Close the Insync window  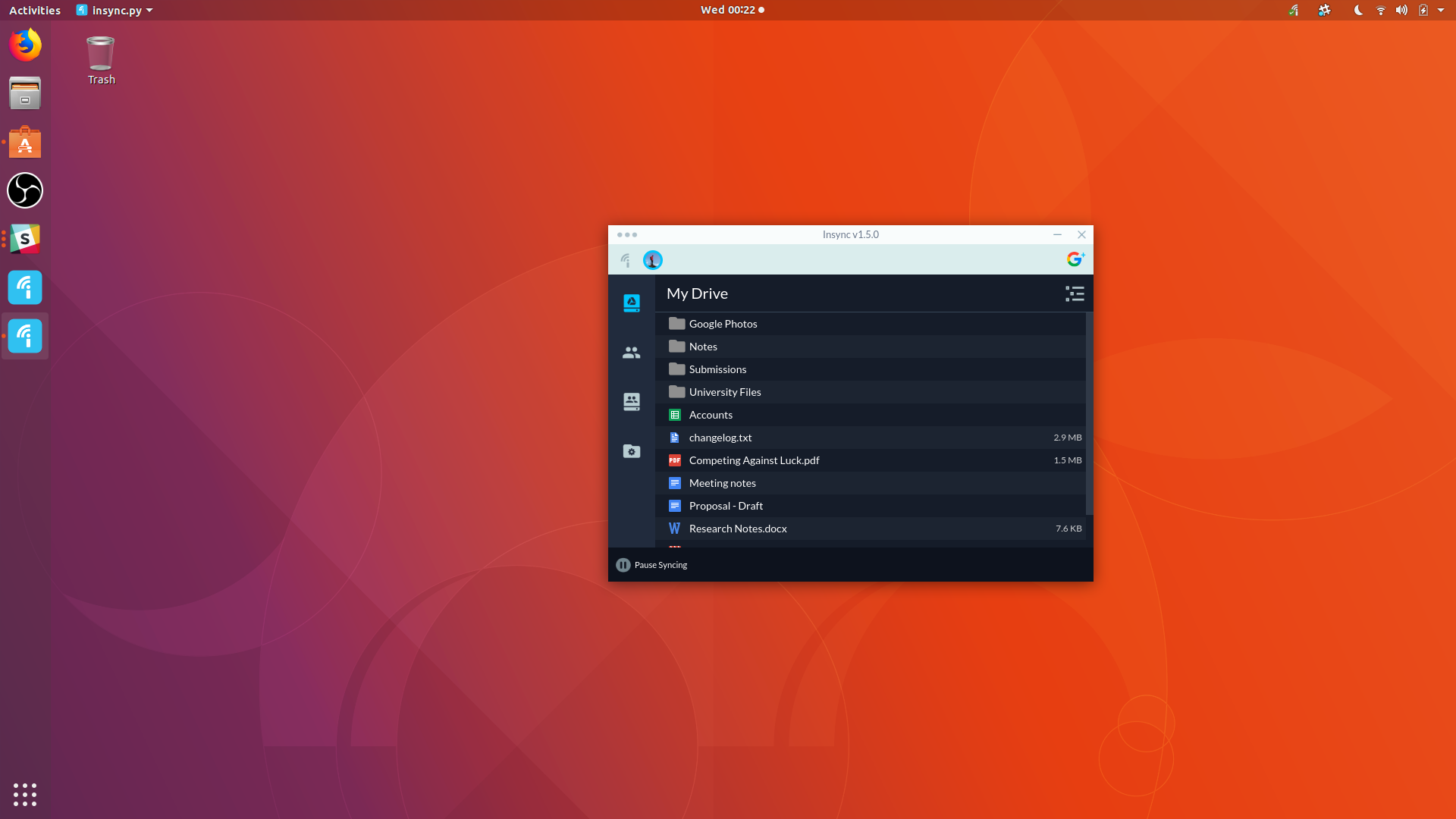[x=1082, y=235]
